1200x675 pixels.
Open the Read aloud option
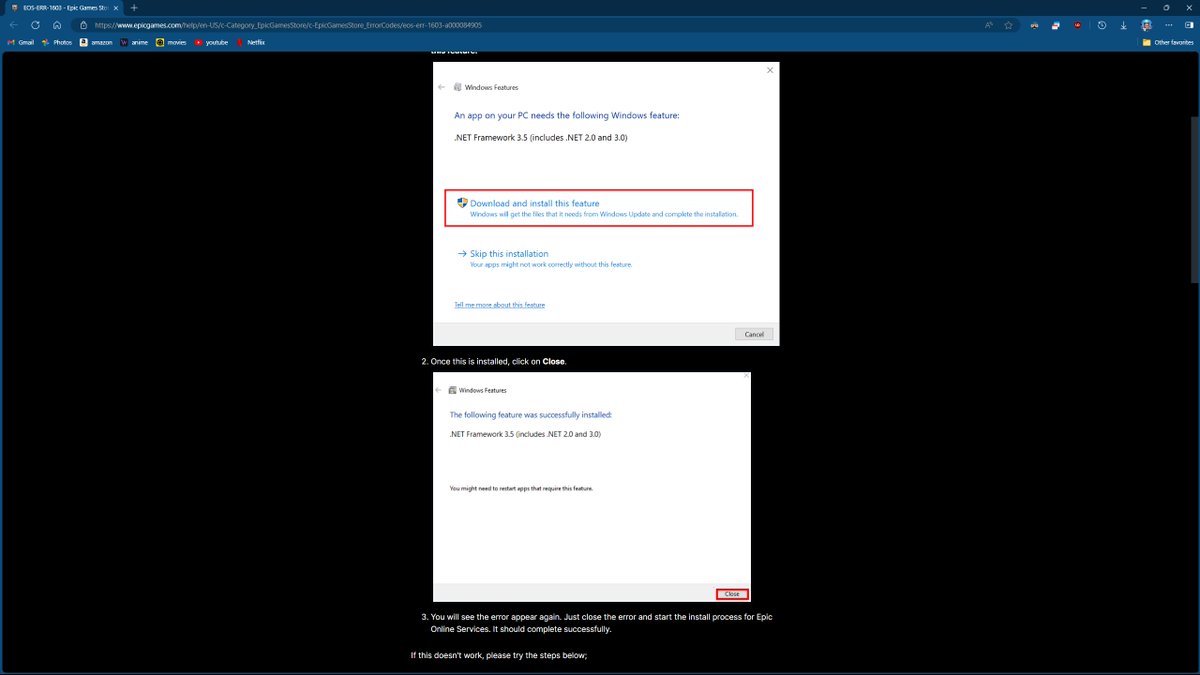click(x=989, y=25)
